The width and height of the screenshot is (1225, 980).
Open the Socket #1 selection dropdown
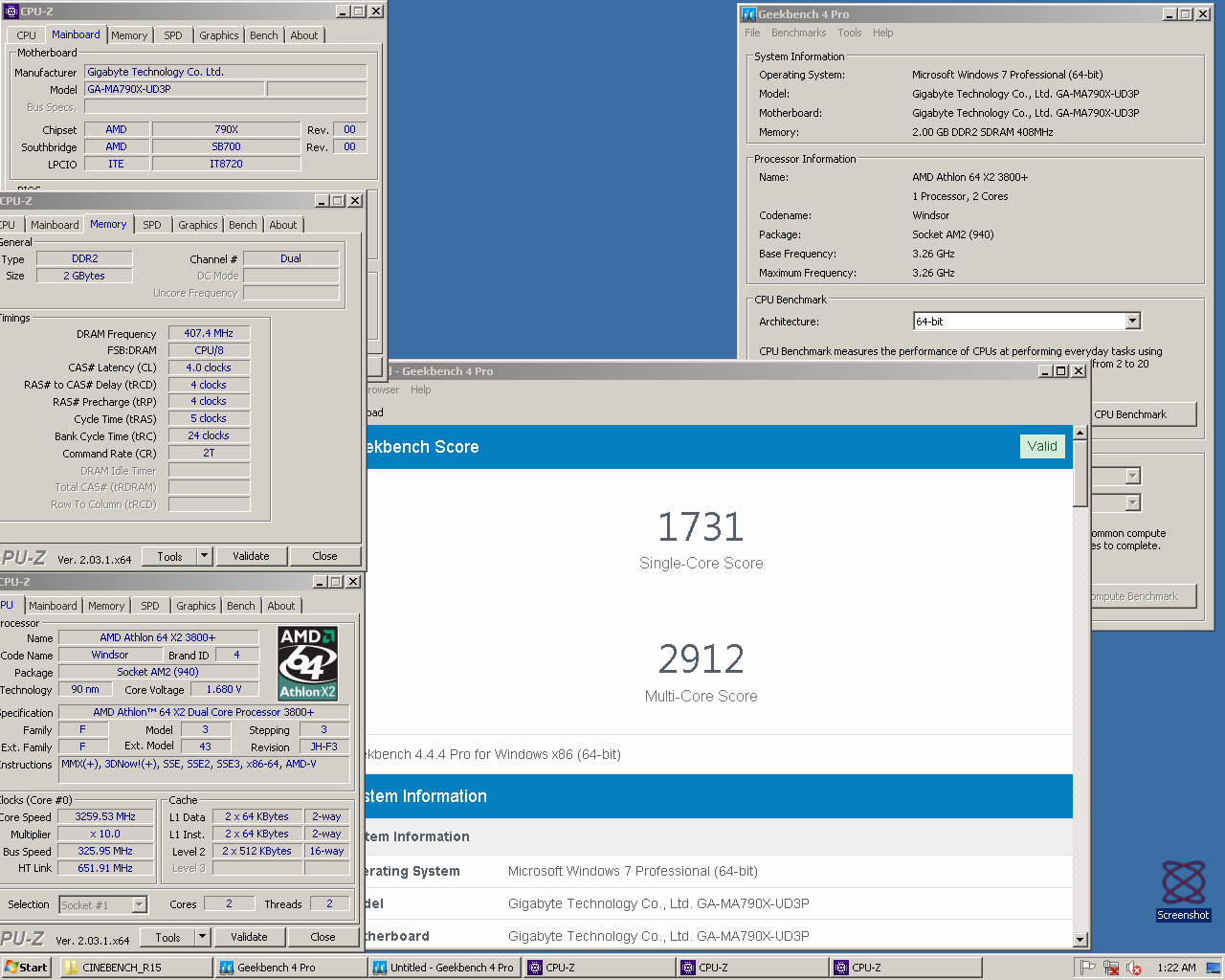point(140,904)
